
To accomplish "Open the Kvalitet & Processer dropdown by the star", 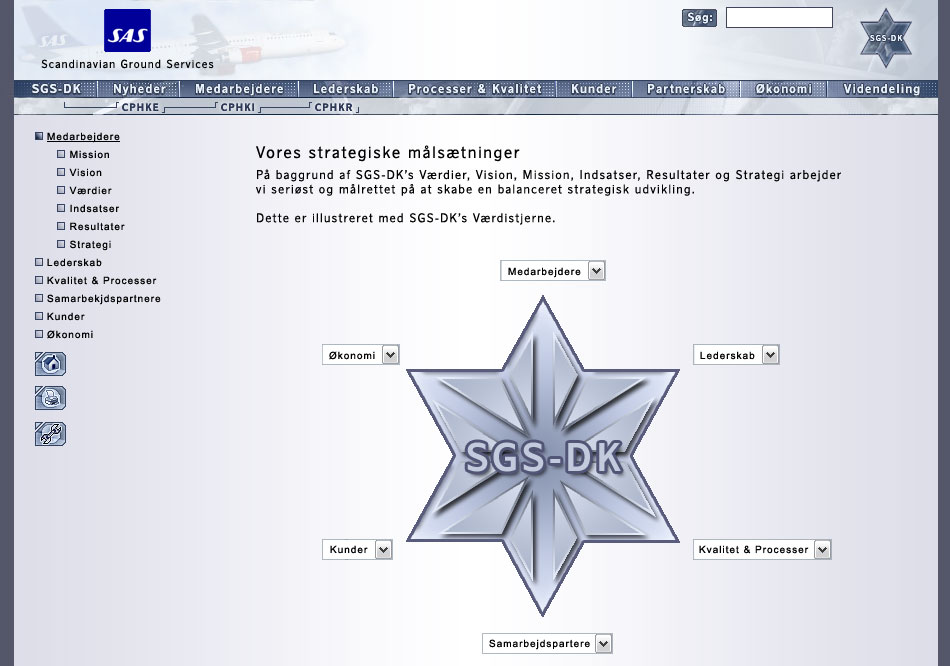I will coord(762,550).
